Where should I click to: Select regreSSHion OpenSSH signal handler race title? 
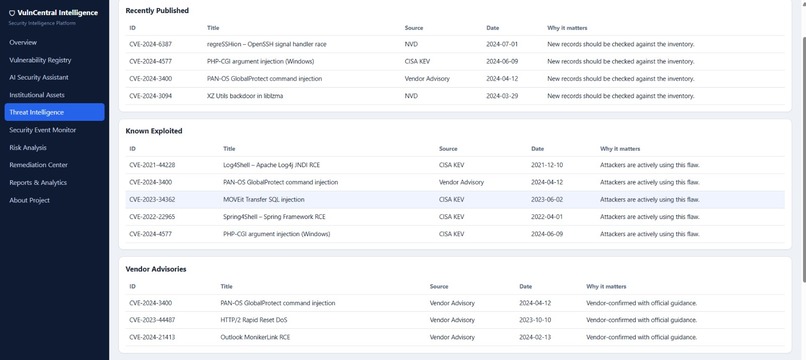click(x=266, y=44)
